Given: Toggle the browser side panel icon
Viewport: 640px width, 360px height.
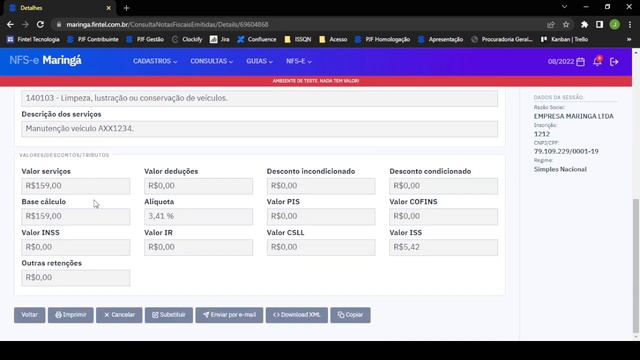Looking at the screenshot, I should [600, 24].
